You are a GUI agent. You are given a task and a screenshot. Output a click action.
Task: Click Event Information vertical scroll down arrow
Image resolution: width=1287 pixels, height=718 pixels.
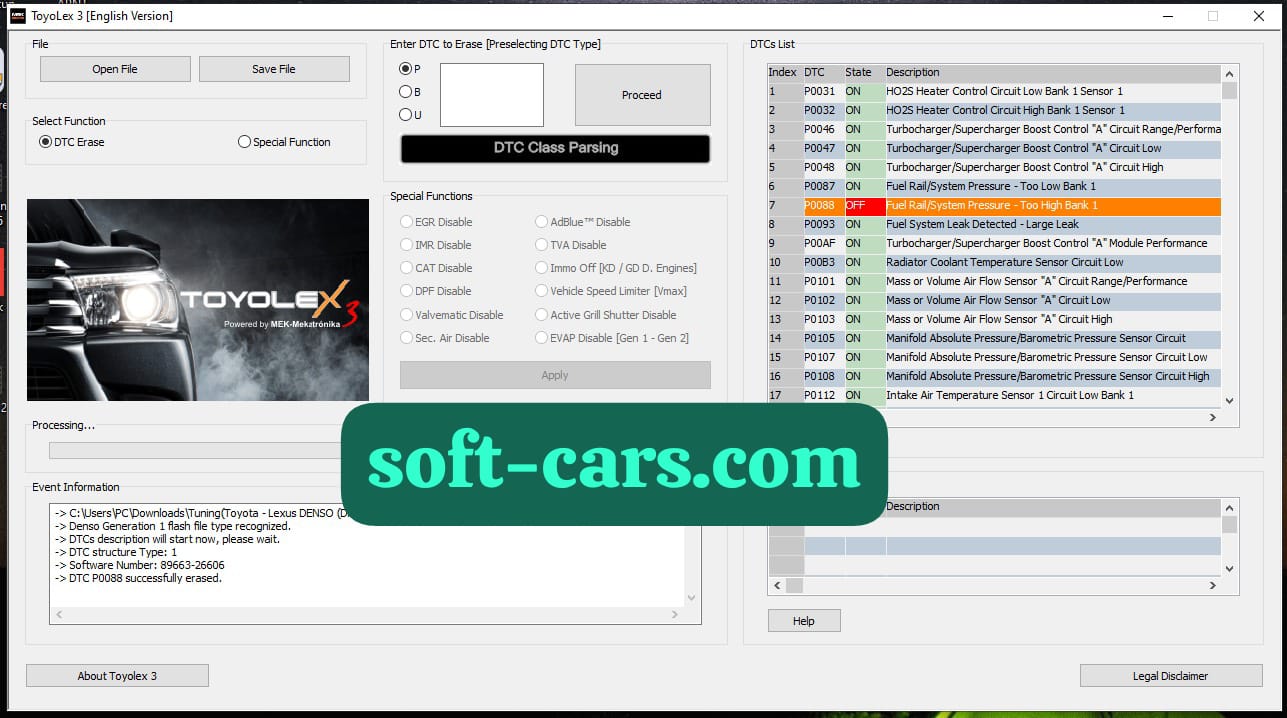[691, 598]
